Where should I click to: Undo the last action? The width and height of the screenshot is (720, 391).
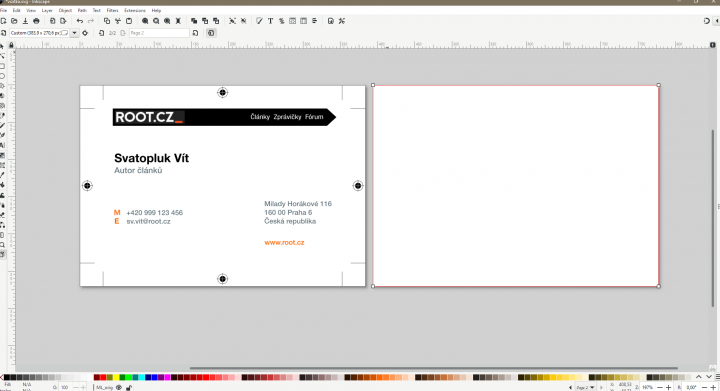[x=80, y=21]
